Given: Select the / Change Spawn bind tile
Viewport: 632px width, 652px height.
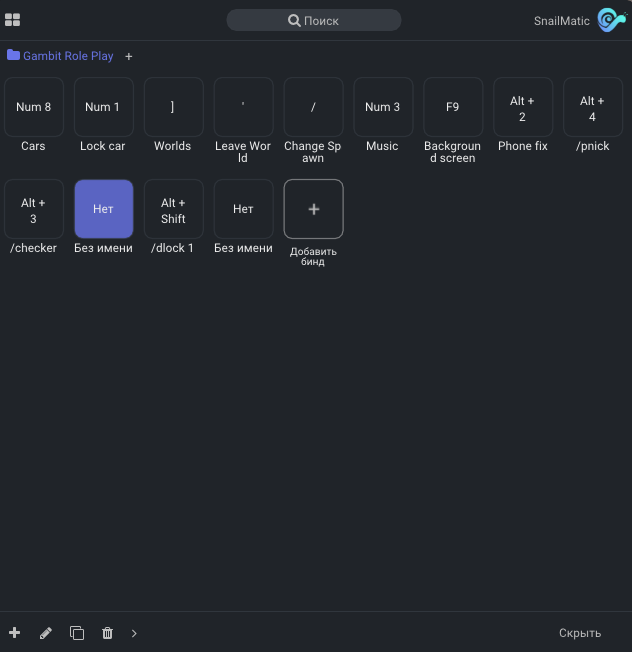Looking at the screenshot, I should coord(313,107).
